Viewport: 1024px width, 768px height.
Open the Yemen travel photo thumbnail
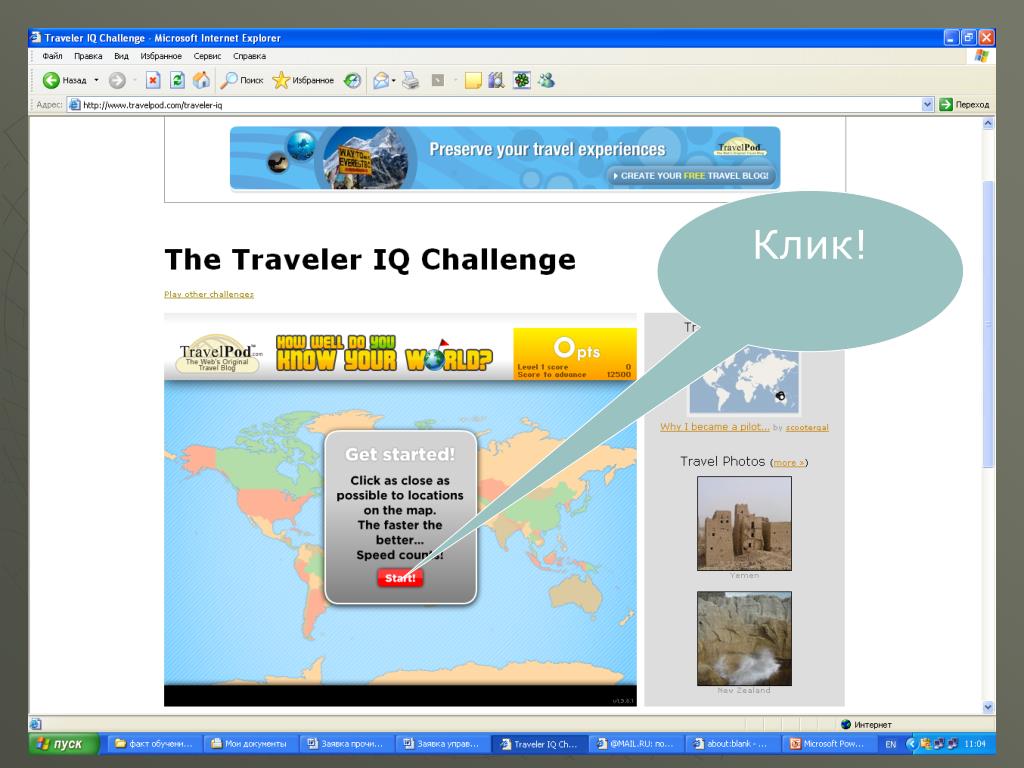point(744,523)
